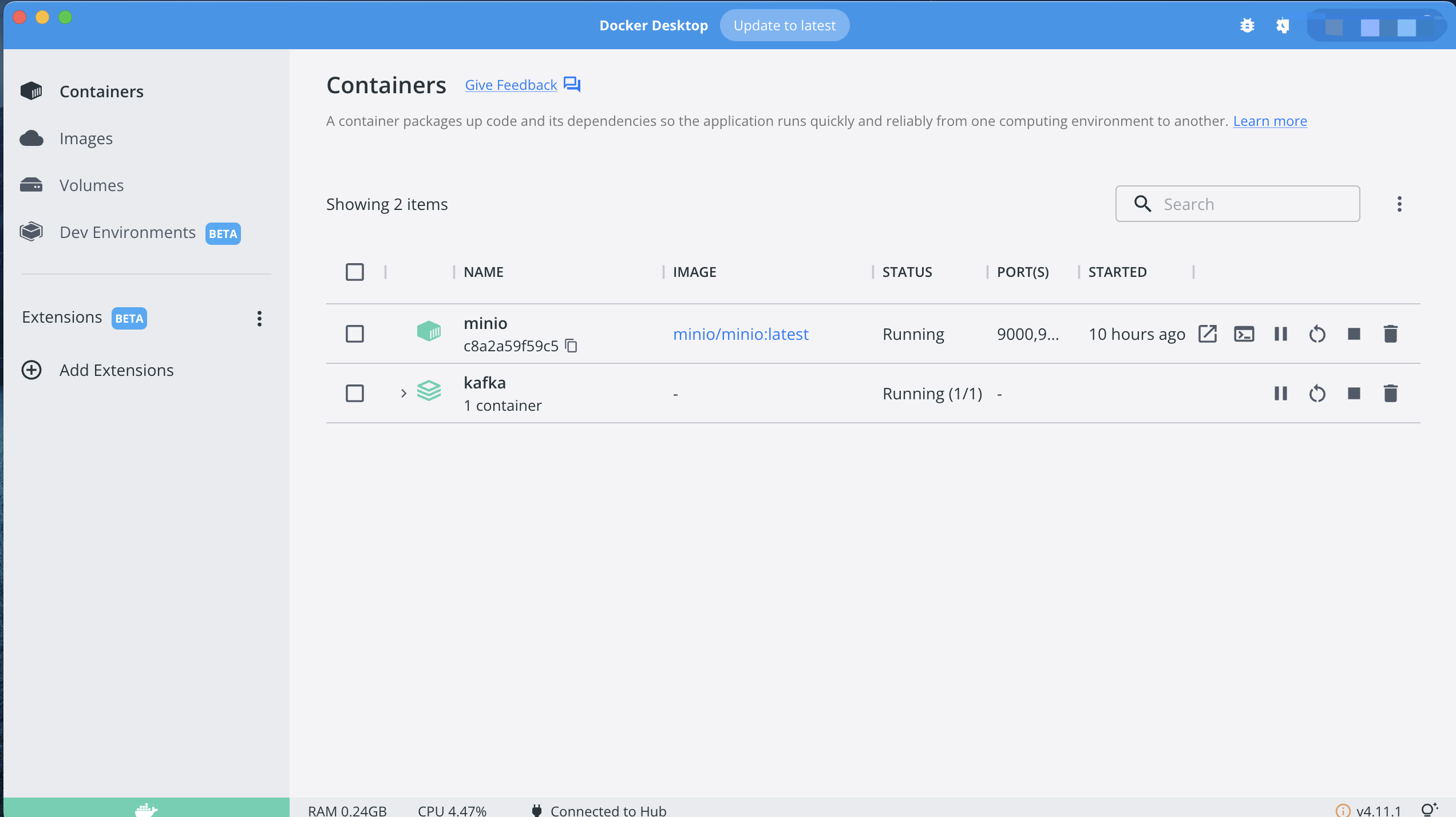Viewport: 1456px width, 817px height.
Task: Check the kafka row checkbox
Action: point(355,394)
